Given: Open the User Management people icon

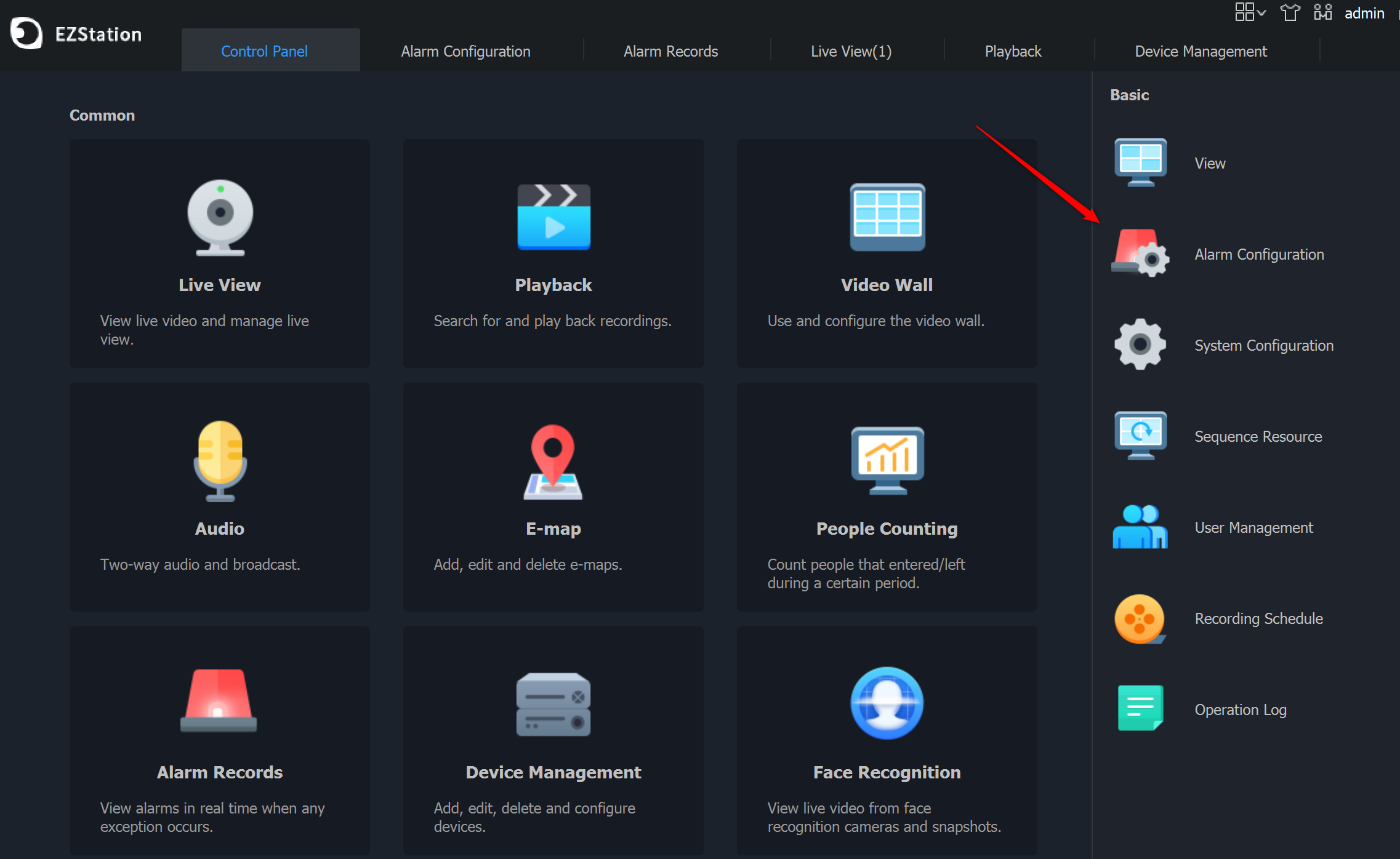Looking at the screenshot, I should (x=1140, y=527).
